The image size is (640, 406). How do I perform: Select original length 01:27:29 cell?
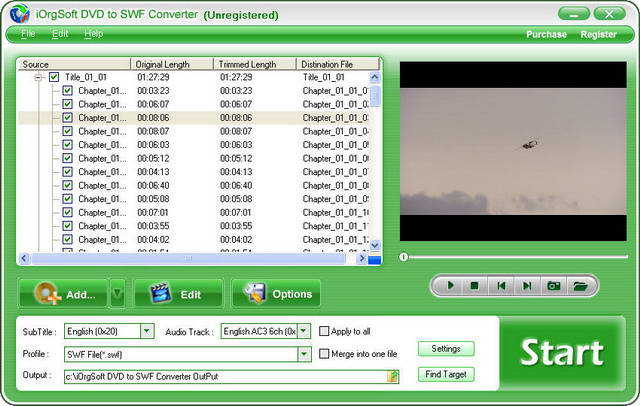pyautogui.click(x=153, y=77)
